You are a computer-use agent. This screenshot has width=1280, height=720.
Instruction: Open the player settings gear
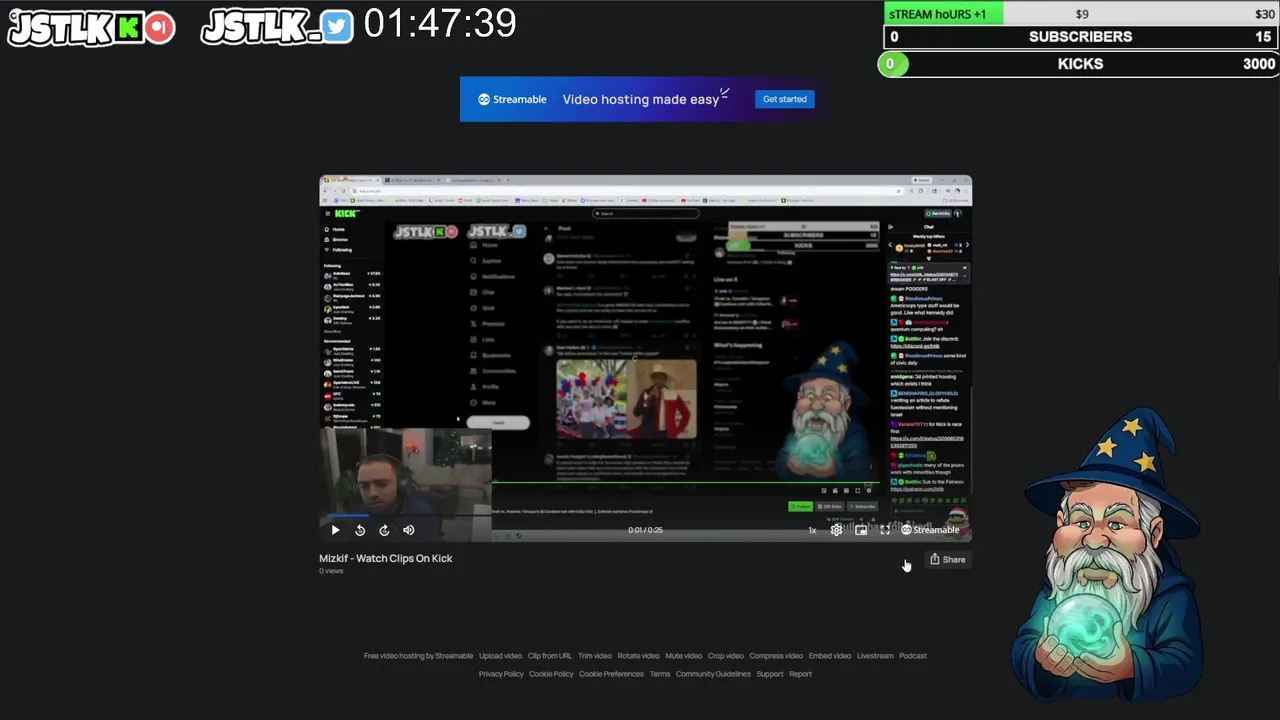point(837,530)
